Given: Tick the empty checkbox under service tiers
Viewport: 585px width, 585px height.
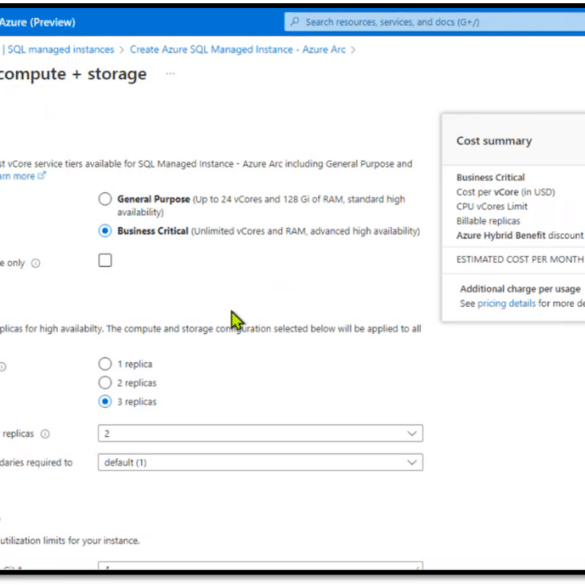Looking at the screenshot, I should pos(105,260).
